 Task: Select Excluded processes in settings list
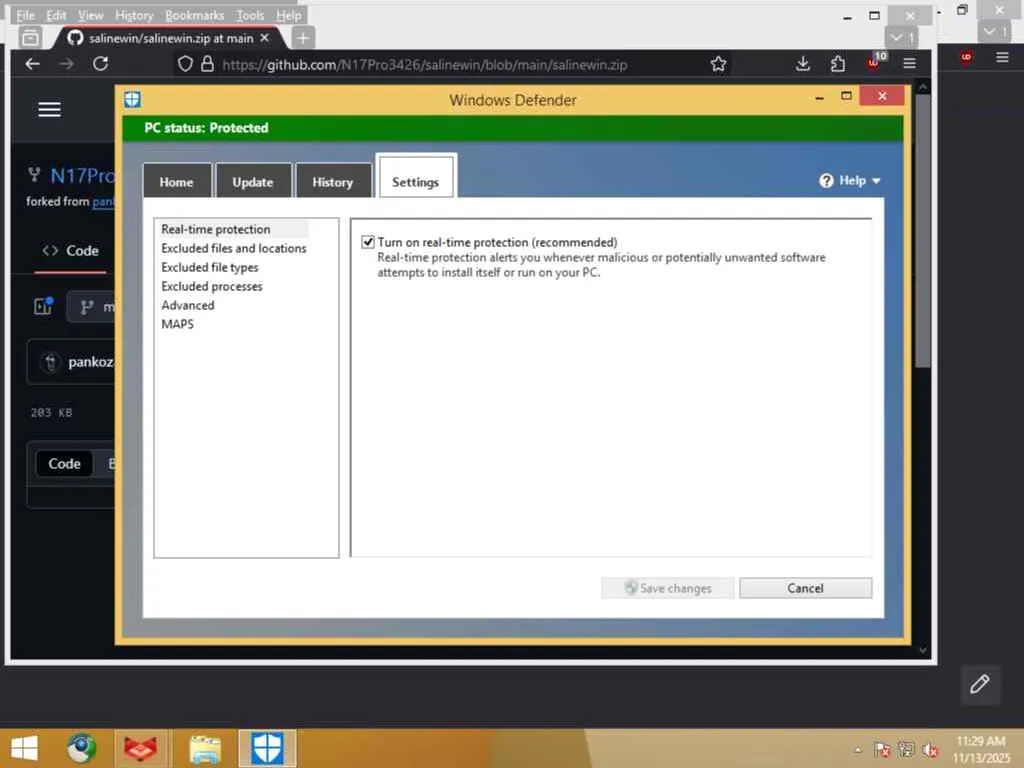pyautogui.click(x=212, y=286)
